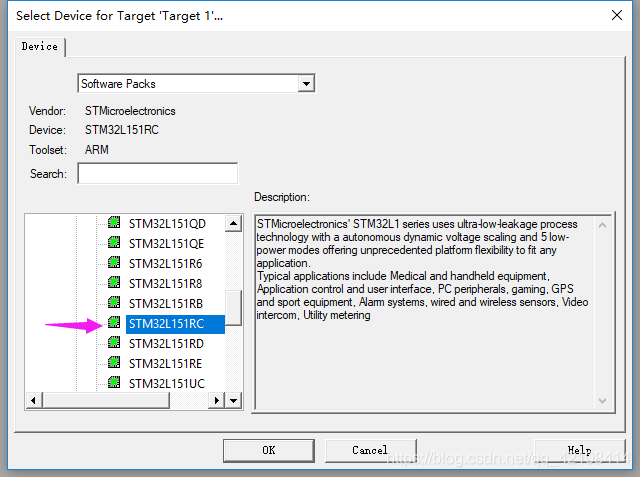640x477 pixels.
Task: Click description box scroll down arrow
Action: tap(602, 401)
